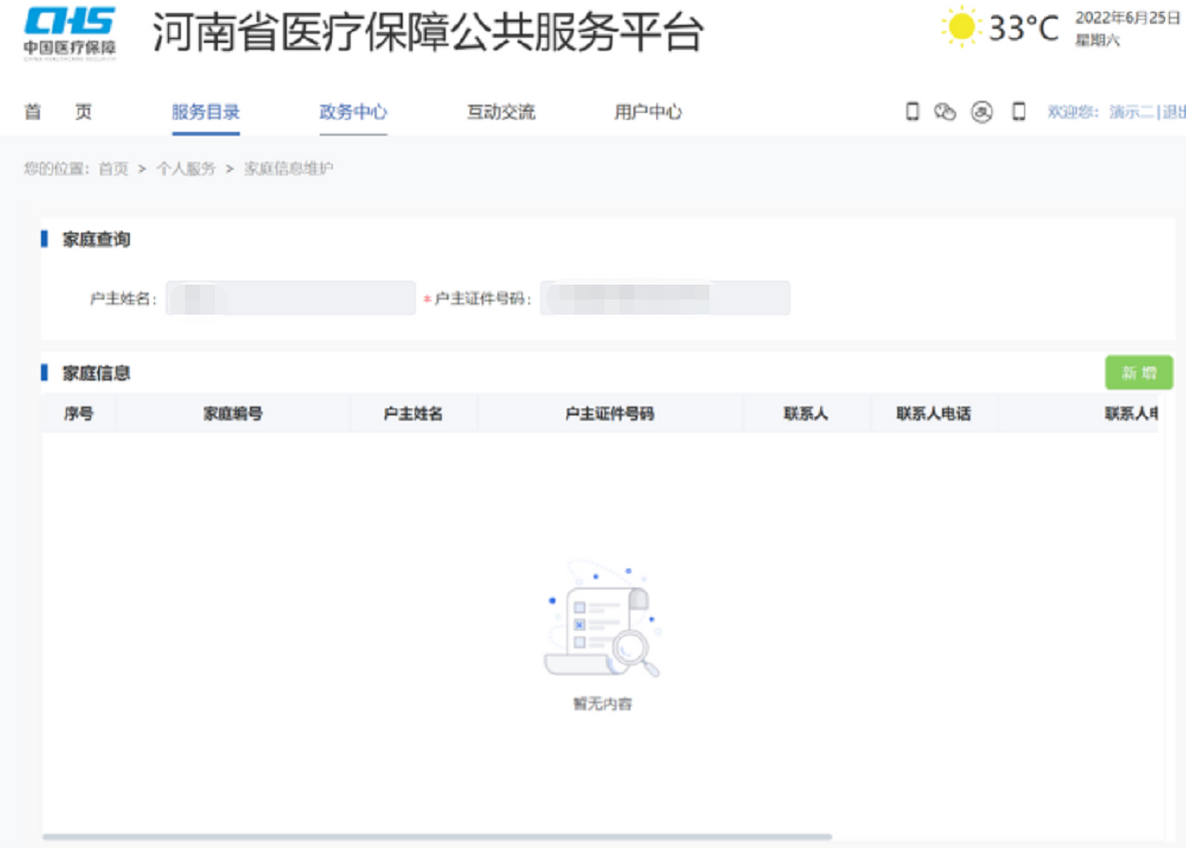Click the WeChat public account icon
The height and width of the screenshot is (850, 1200).
pos(946,113)
